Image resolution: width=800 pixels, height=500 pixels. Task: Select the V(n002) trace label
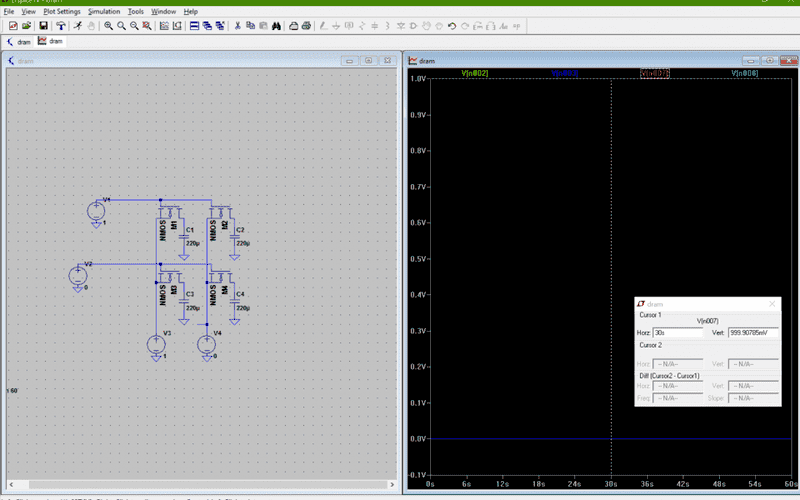point(474,73)
